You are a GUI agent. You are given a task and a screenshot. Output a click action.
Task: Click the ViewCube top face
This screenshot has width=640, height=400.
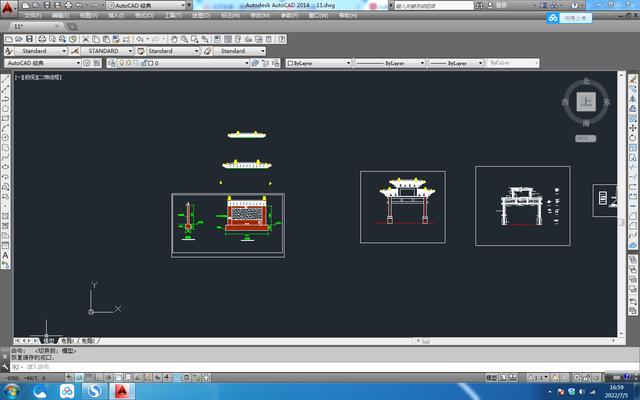[x=586, y=102]
